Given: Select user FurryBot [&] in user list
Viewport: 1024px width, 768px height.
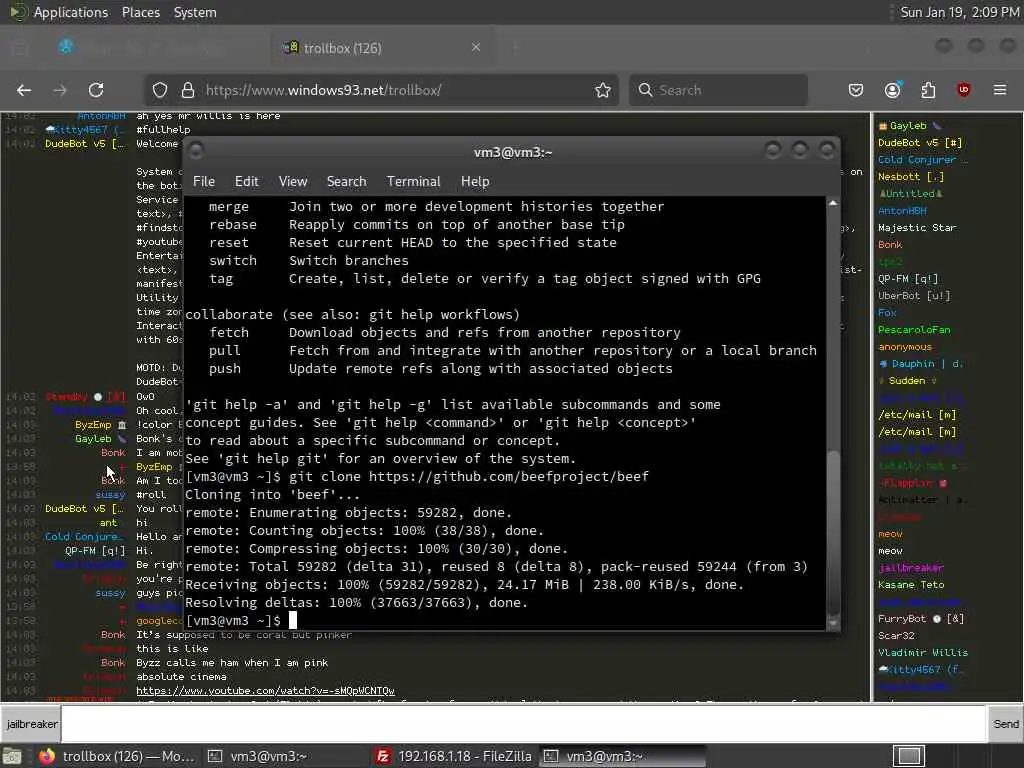Looking at the screenshot, I should point(920,618).
